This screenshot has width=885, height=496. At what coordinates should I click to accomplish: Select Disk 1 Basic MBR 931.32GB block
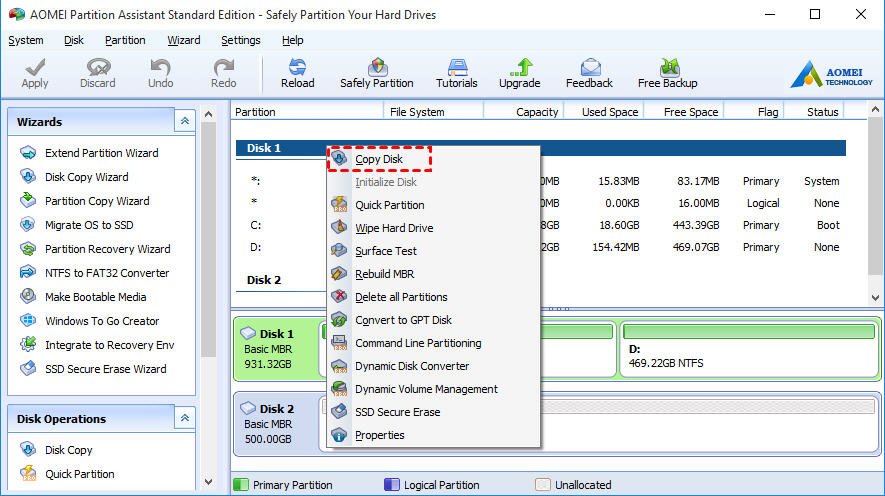(x=276, y=349)
